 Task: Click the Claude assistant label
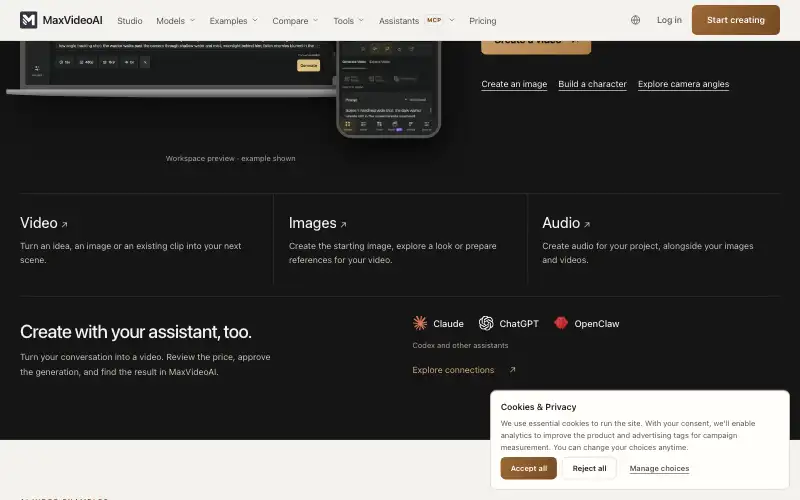pyautogui.click(x=448, y=323)
